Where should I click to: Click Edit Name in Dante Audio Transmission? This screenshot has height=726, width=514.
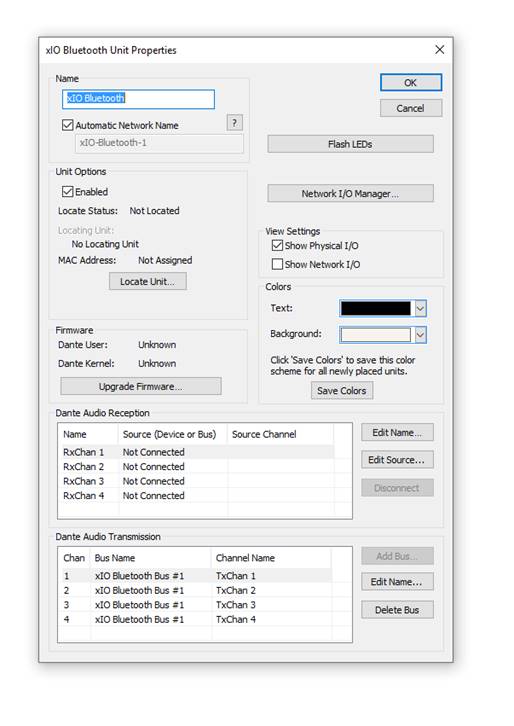click(397, 582)
